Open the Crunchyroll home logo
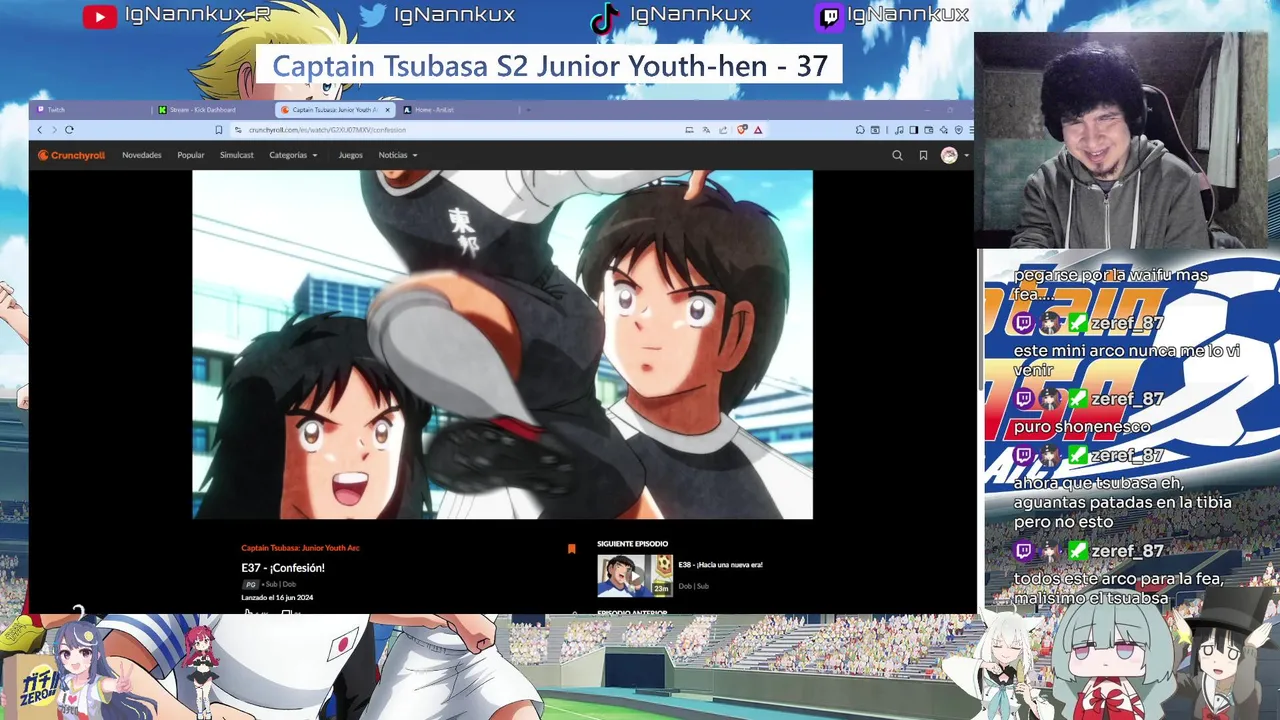Viewport: 1280px width, 720px height. click(71, 155)
